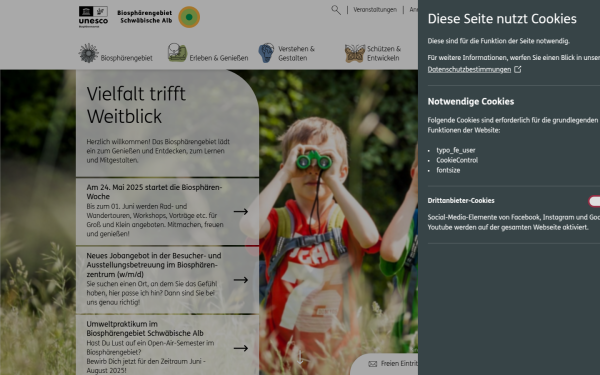The image size is (600, 375).
Task: Open the Erleben & Genießen menu
Action: [x=219, y=58]
